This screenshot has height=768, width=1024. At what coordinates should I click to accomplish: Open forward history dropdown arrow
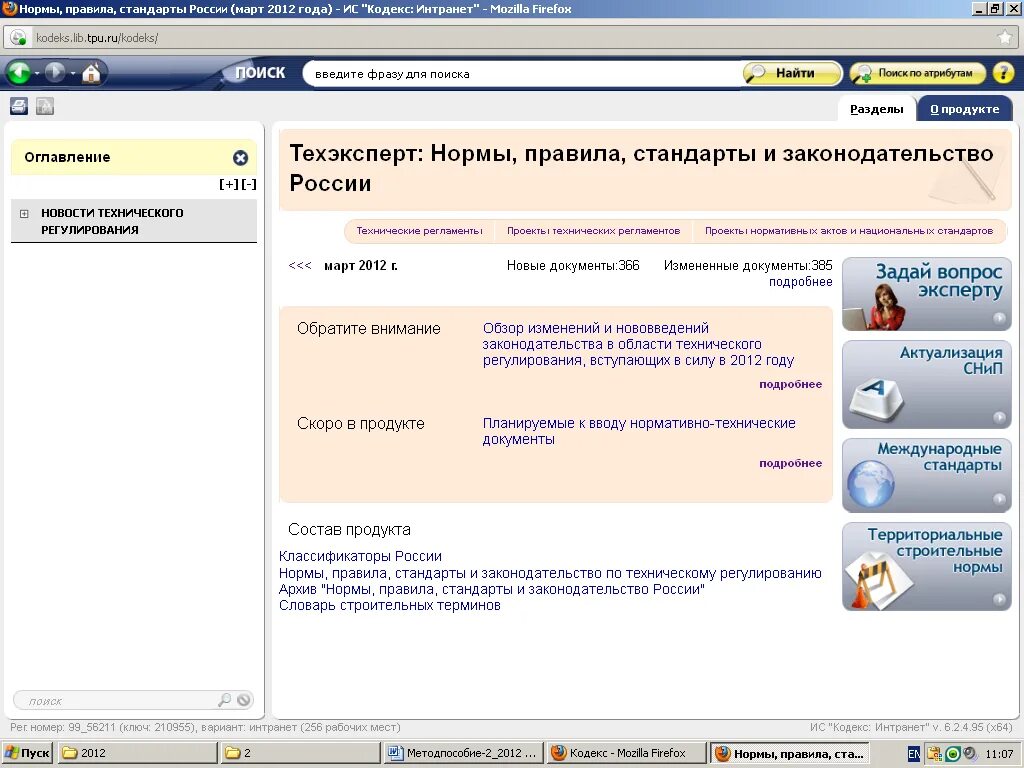click(x=72, y=73)
